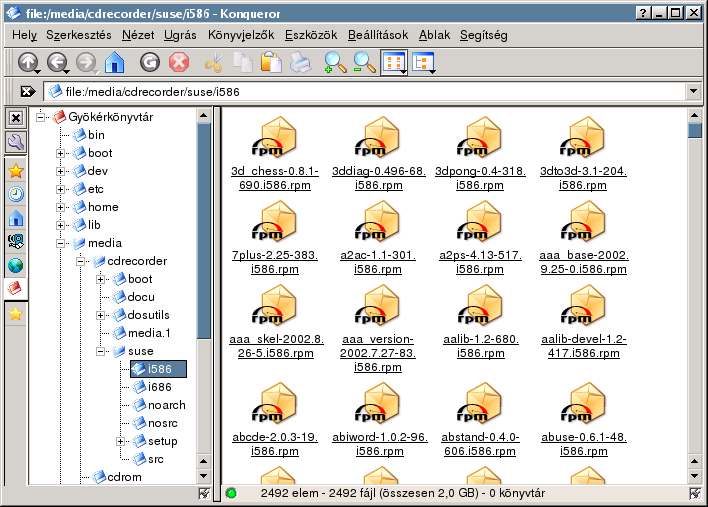Go to the Home folder icon in toolbar

114,62
